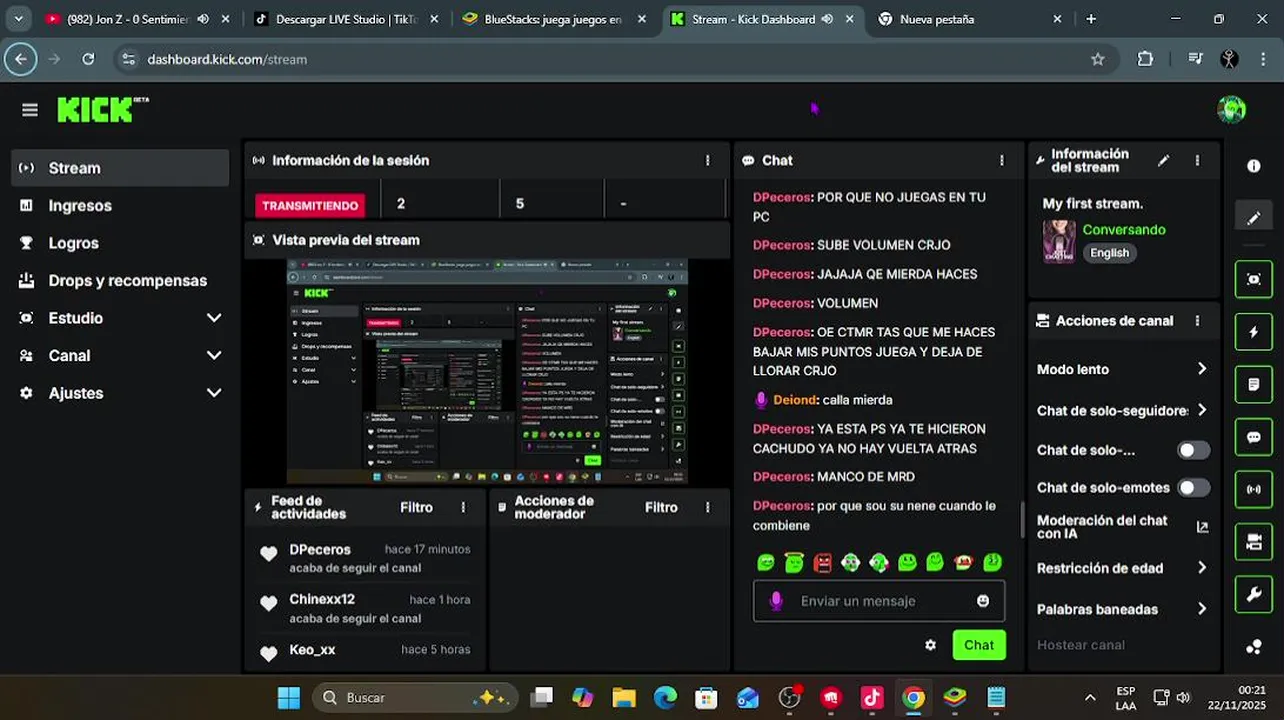Viewport: 1284px width, 720px height.
Task: Focus the Enviar un mensaje field
Action: (879, 601)
